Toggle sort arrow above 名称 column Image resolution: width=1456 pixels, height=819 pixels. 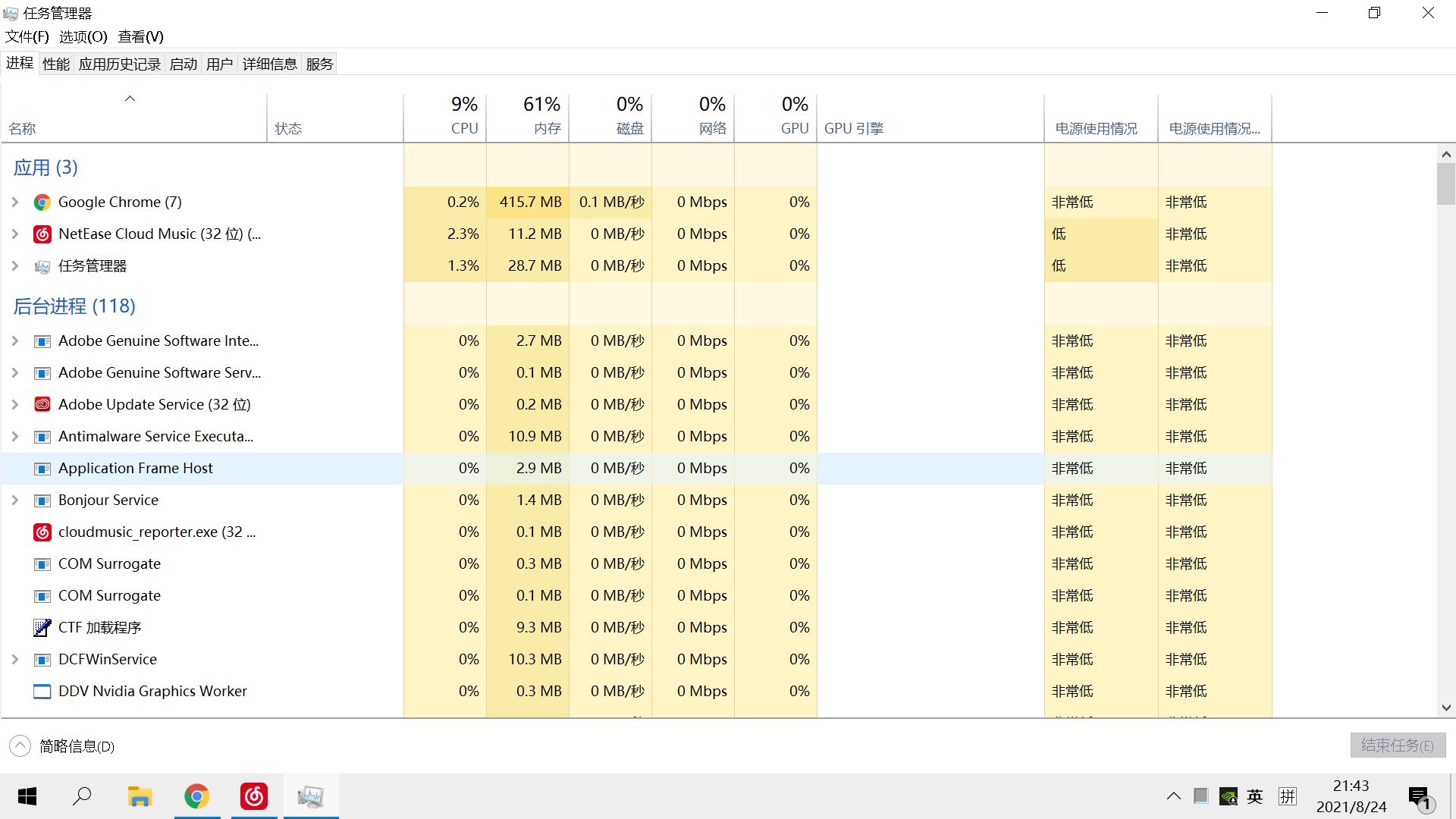(130, 99)
